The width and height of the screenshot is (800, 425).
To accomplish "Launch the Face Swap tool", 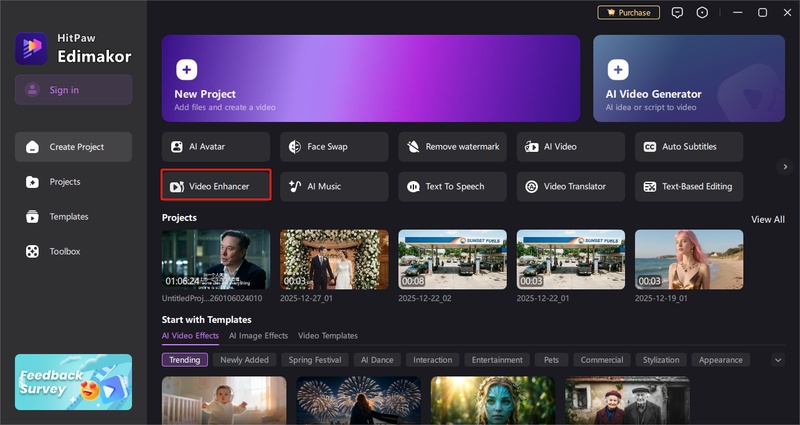I will tap(334, 147).
